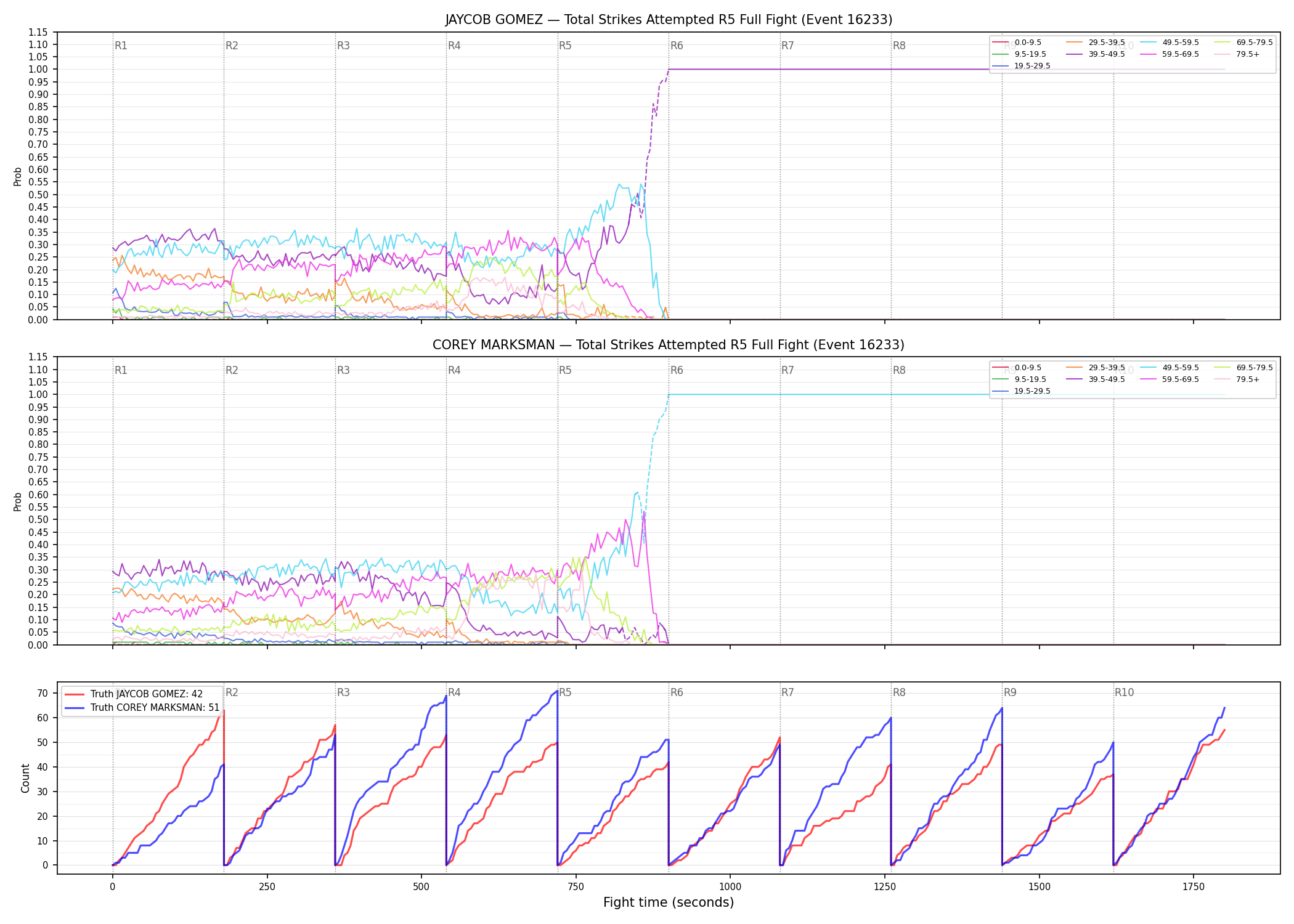Screen dimensions: 1294x924
Task: Click the R3 round marker in the Gomez chart
Action: [x=343, y=46]
